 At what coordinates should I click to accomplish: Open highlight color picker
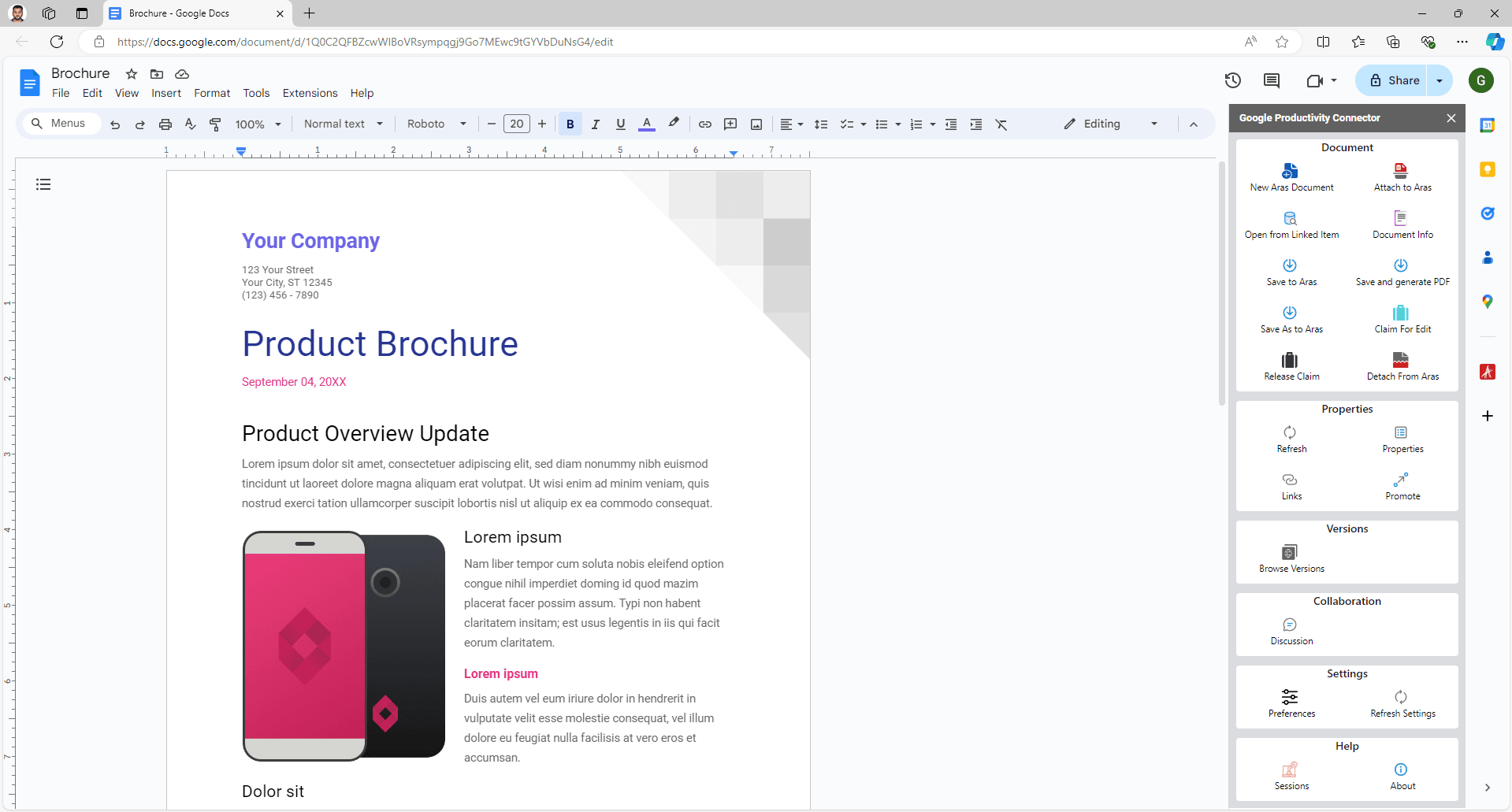[x=674, y=124]
